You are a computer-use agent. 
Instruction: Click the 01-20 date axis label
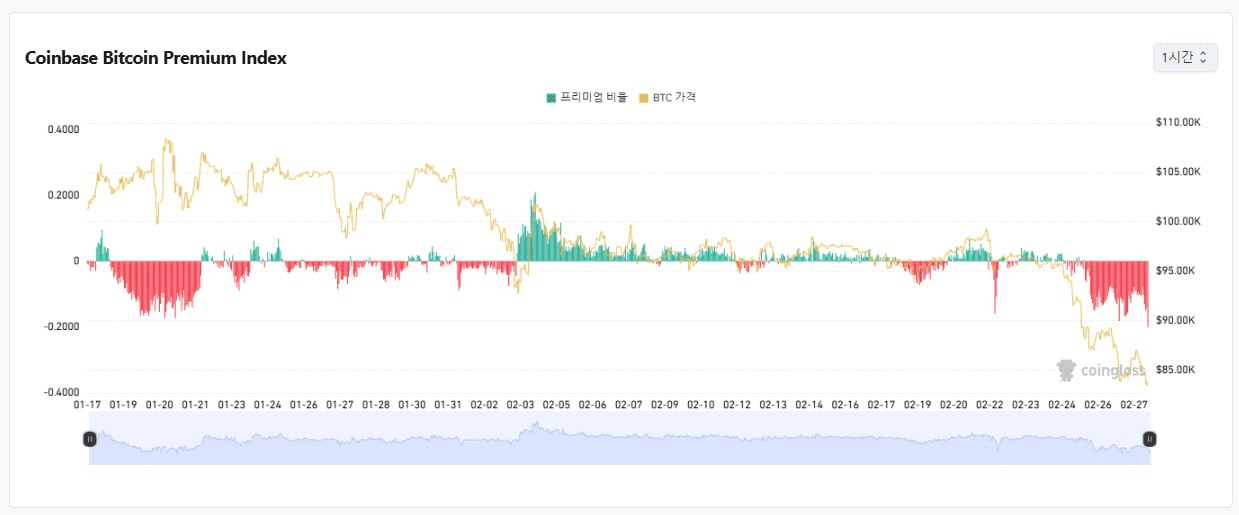point(160,405)
